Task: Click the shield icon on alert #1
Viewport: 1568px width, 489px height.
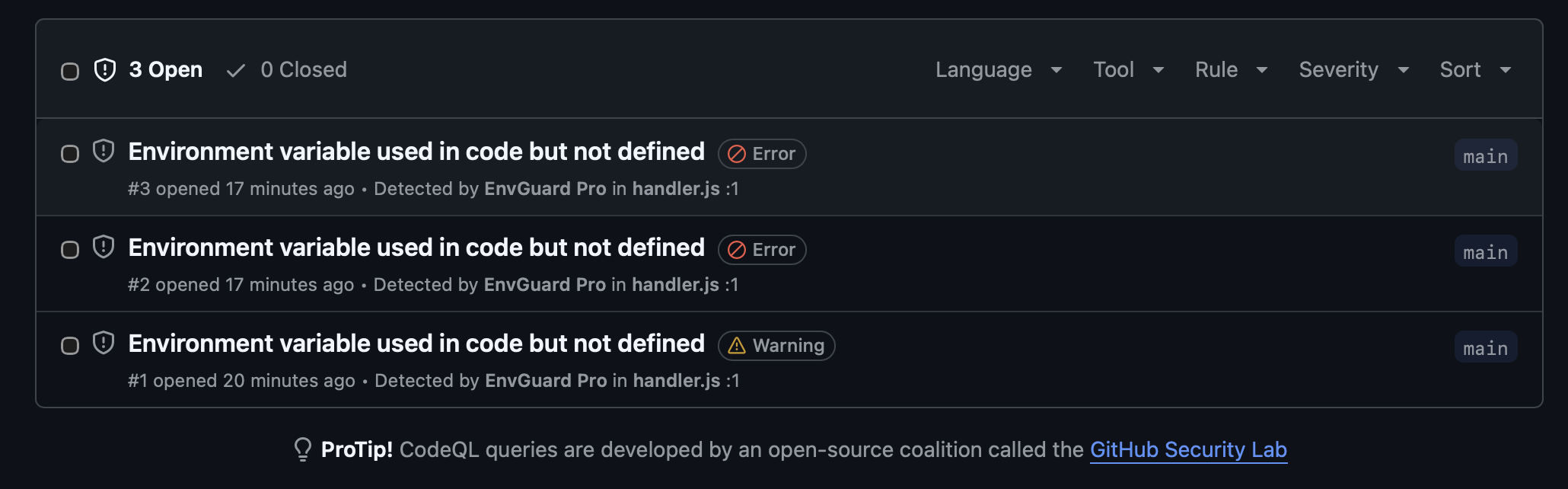Action: coord(103,344)
